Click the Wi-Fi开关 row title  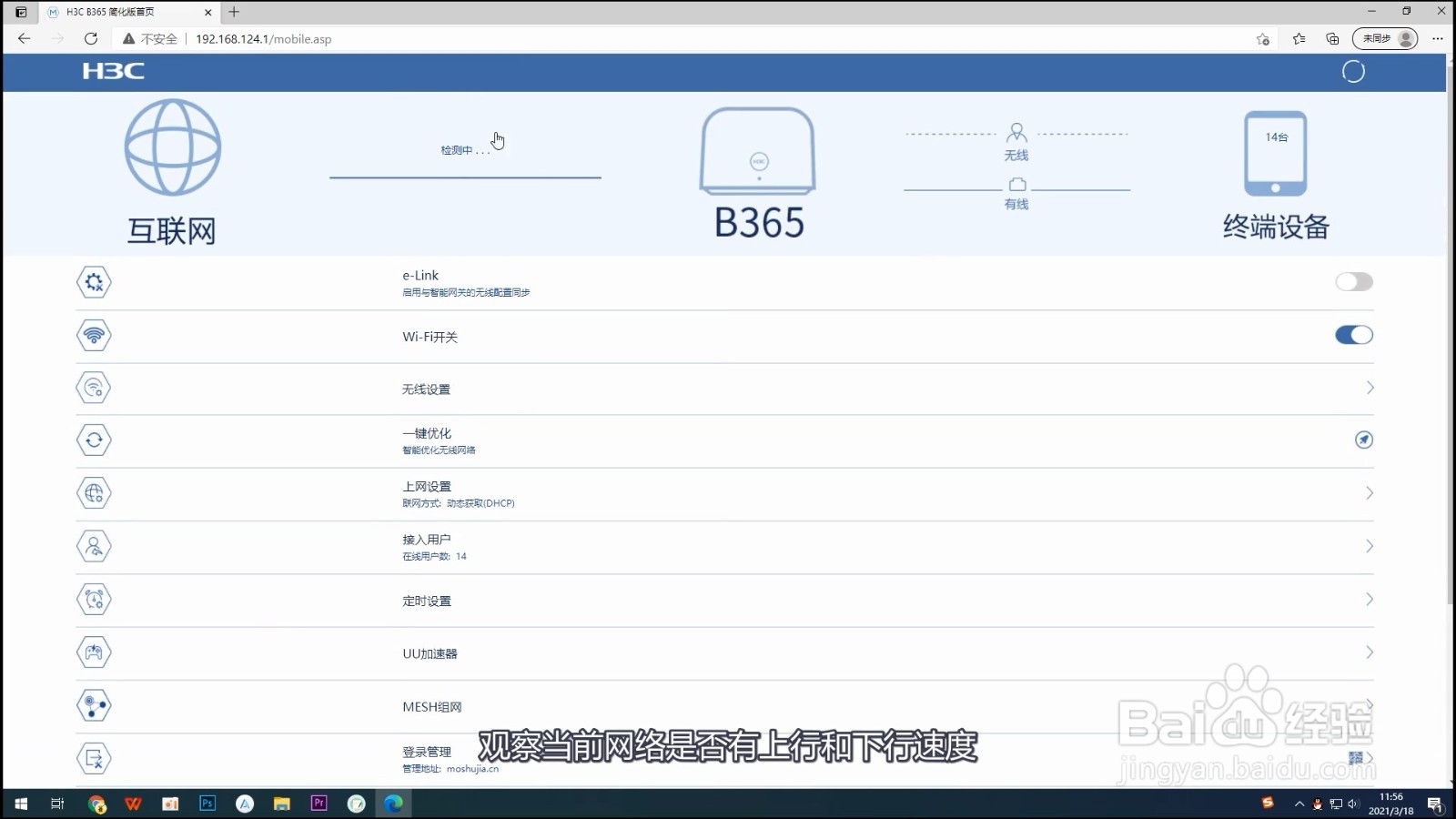pyautogui.click(x=430, y=337)
